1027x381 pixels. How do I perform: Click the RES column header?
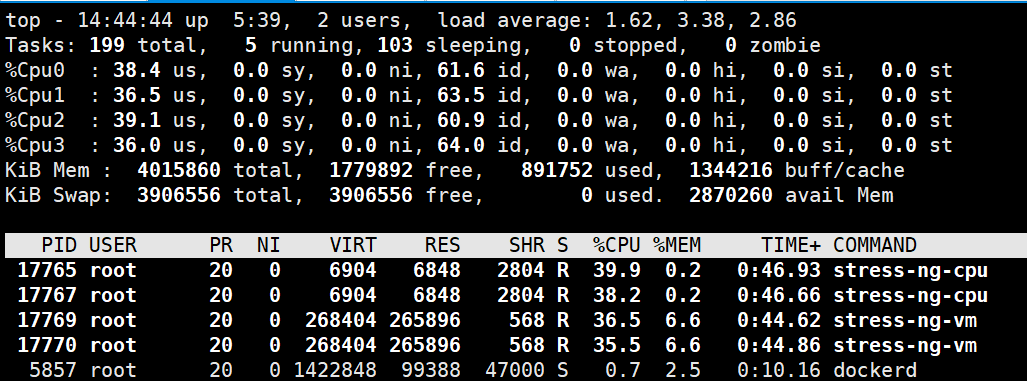click(443, 245)
